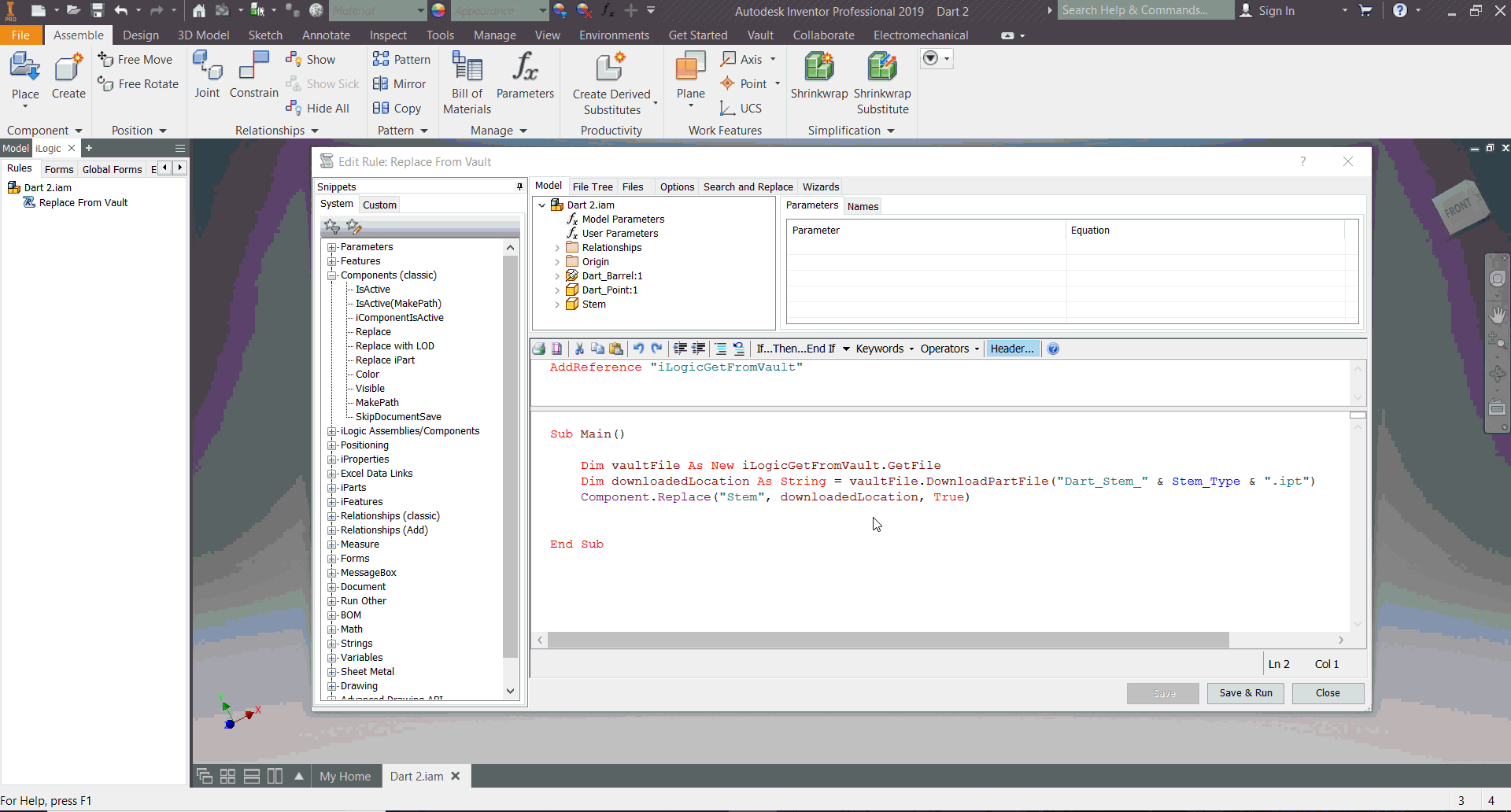Click the print icon in the rule editor toolbar
The height and width of the screenshot is (812, 1511).
tap(539, 349)
